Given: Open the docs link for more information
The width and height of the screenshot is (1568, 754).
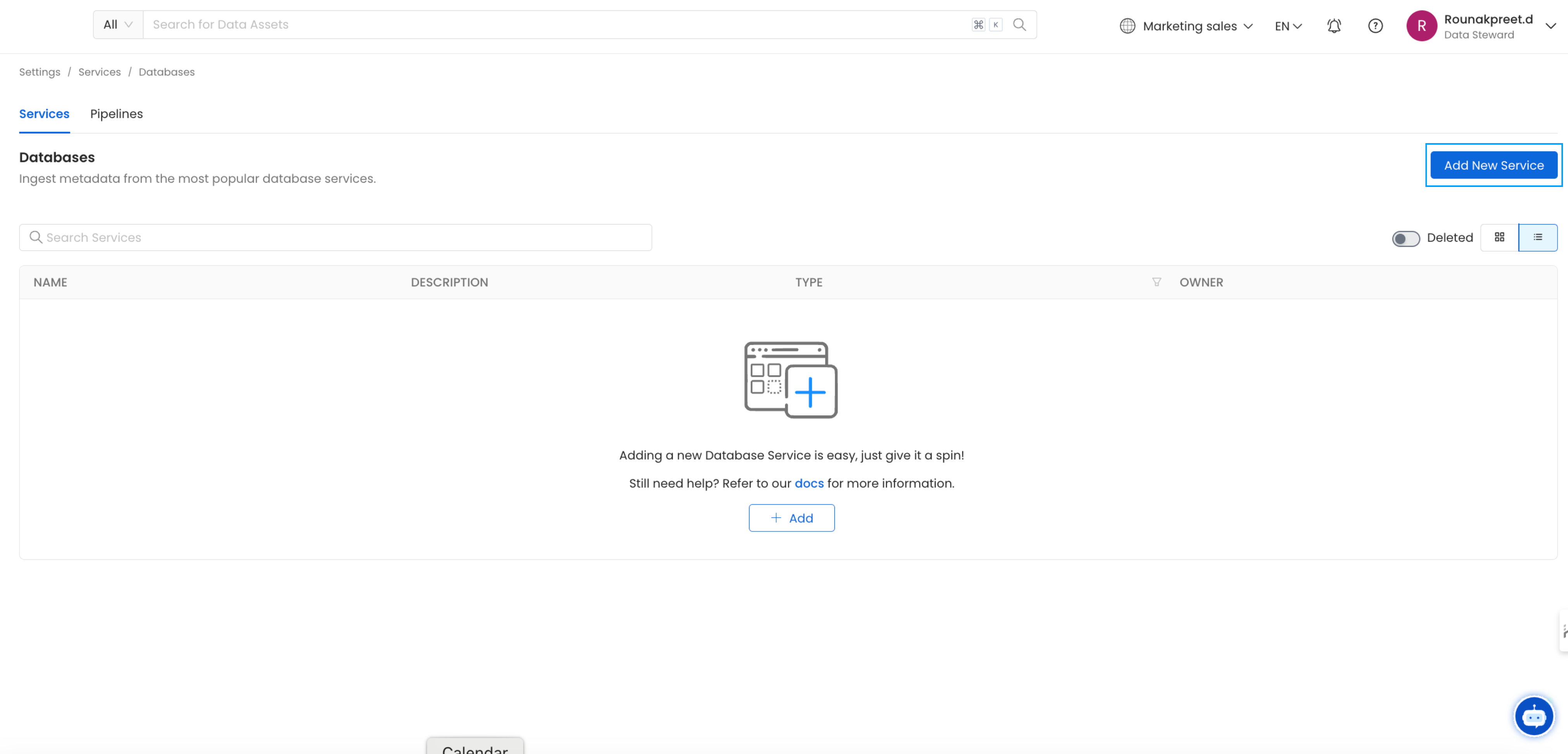Looking at the screenshot, I should click(x=809, y=483).
